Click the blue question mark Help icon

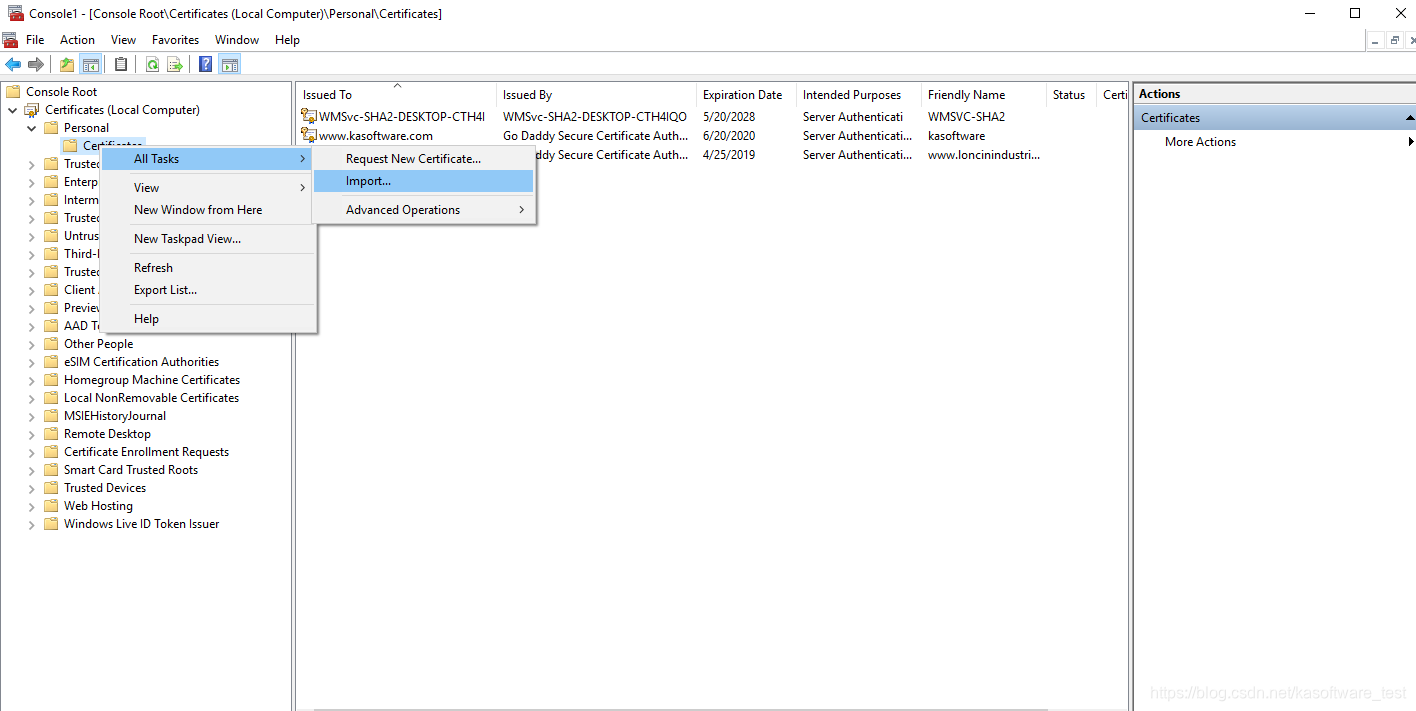tap(205, 65)
